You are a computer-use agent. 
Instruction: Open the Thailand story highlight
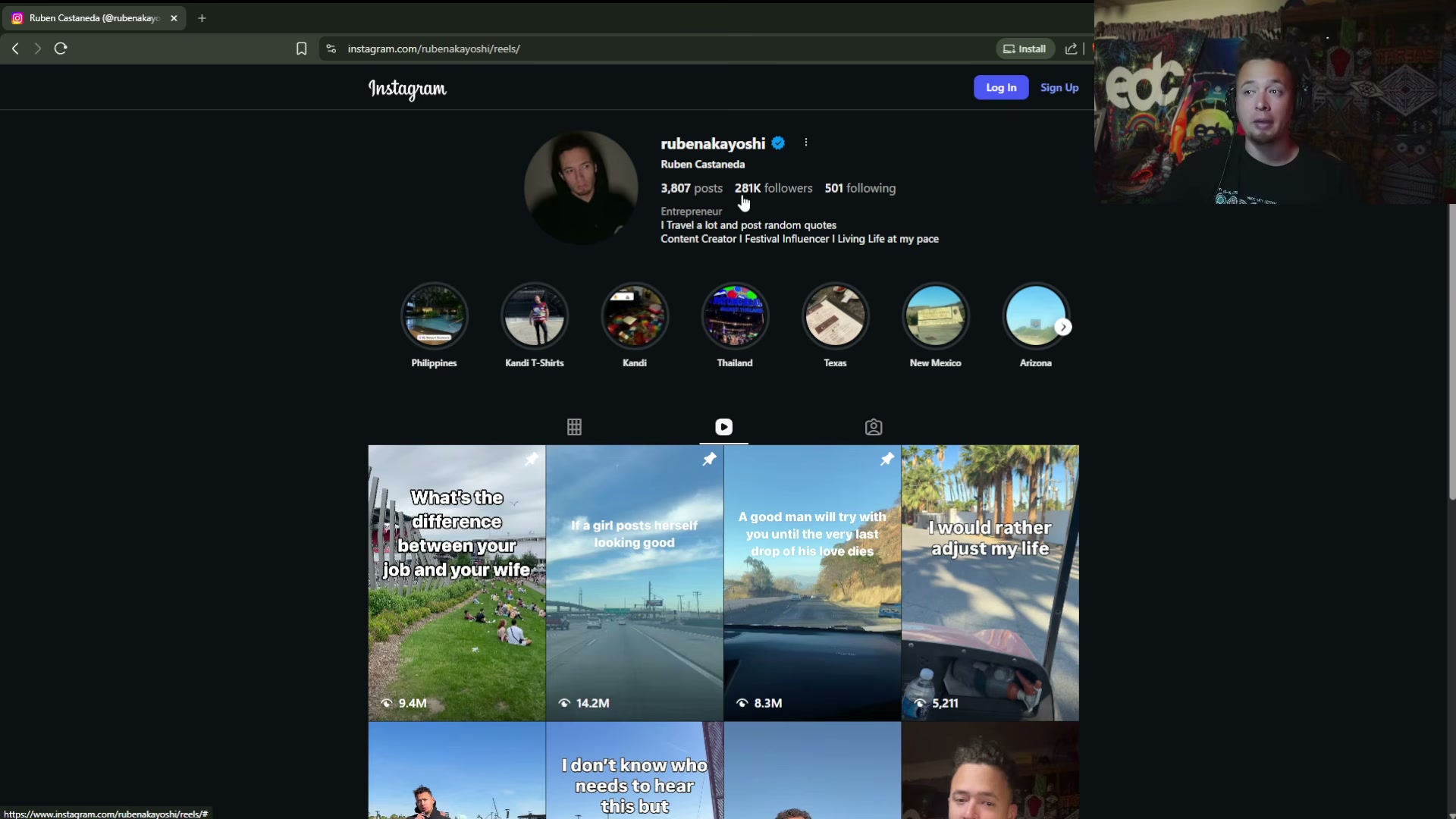click(735, 316)
